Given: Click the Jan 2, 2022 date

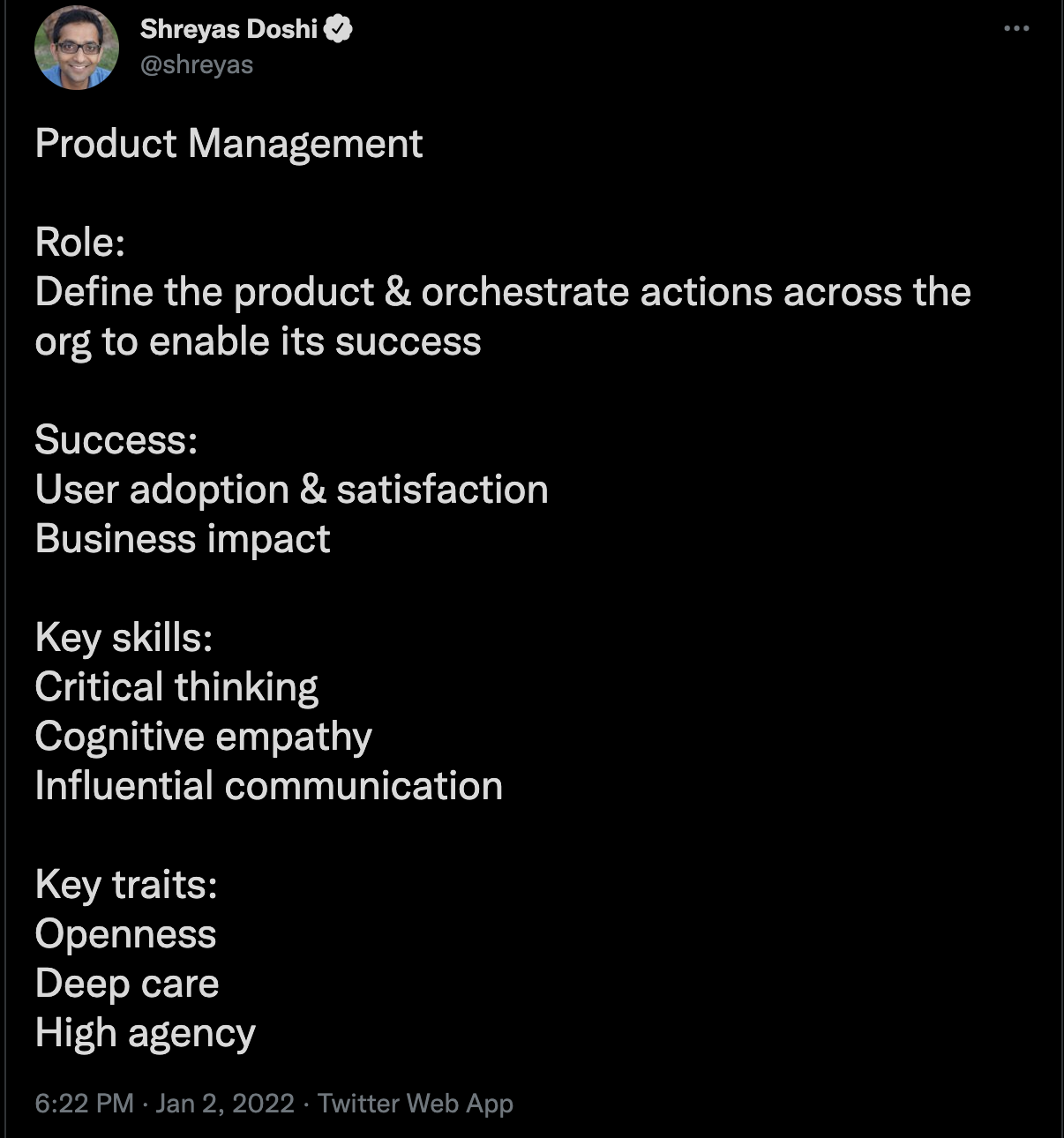Looking at the screenshot, I should pyautogui.click(x=225, y=1103).
